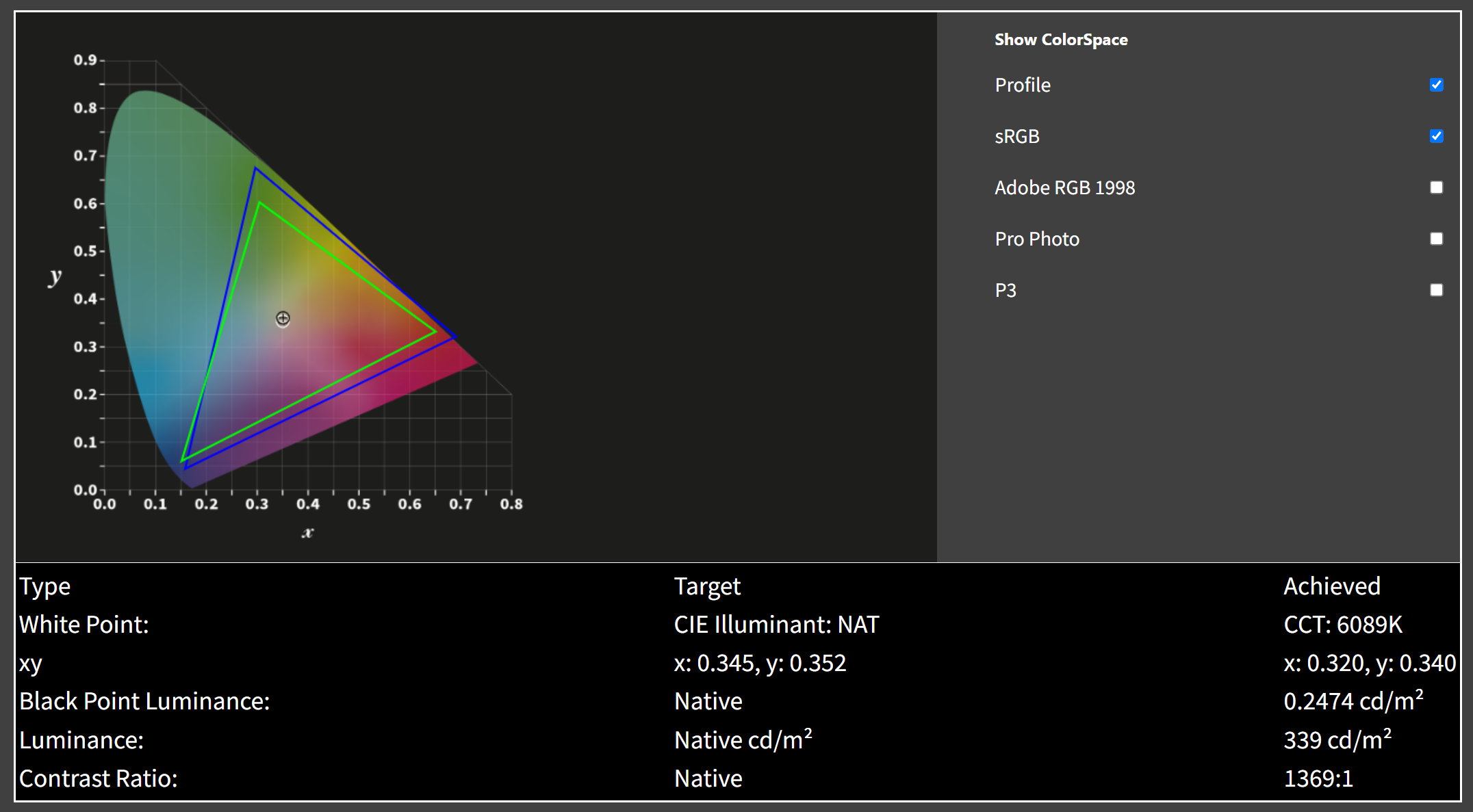This screenshot has height=812, width=1473.
Task: Enable the P3 colorspace checkbox
Action: 1436,290
